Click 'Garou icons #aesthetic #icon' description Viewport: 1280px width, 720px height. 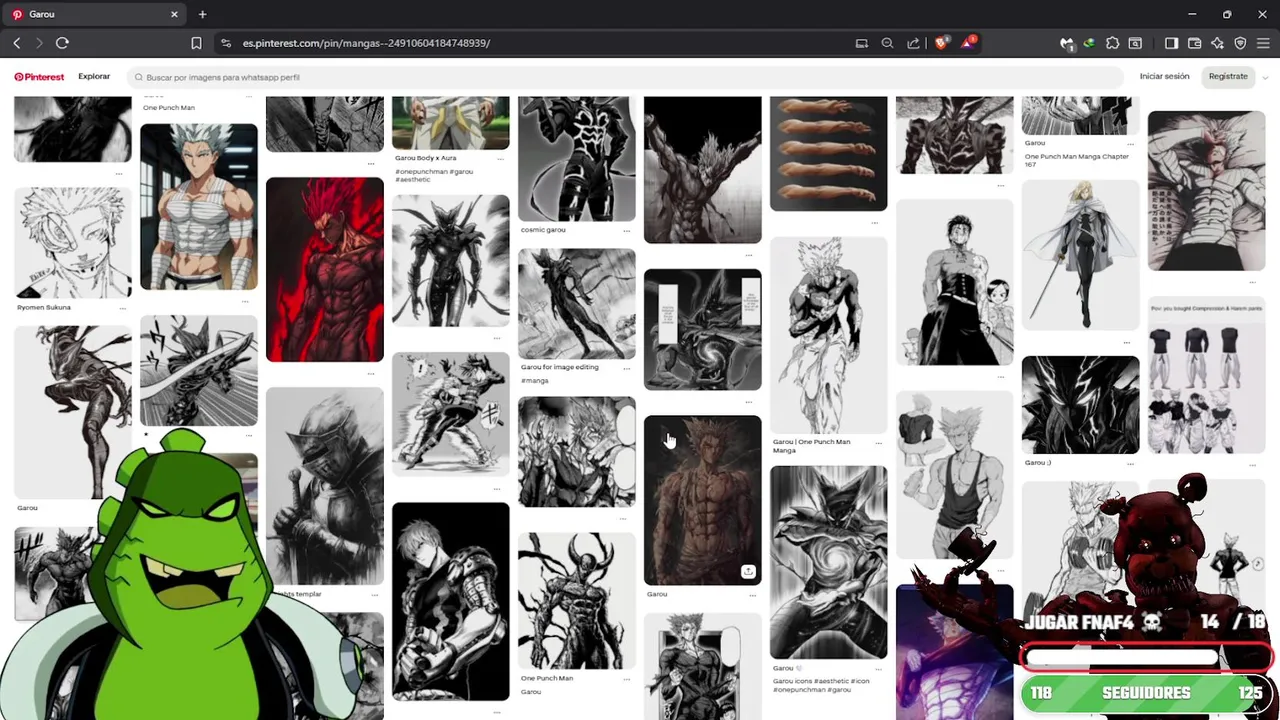[821, 685]
